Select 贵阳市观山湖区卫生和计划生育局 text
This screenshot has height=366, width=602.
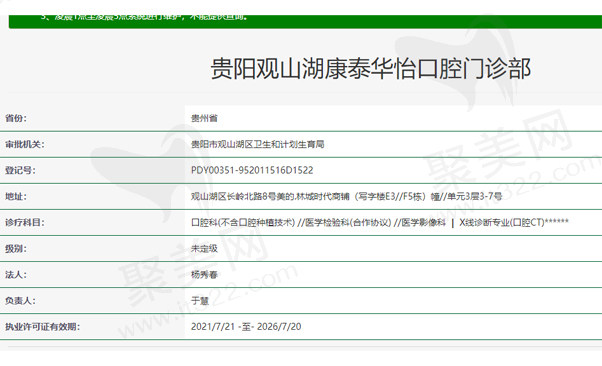click(x=258, y=144)
